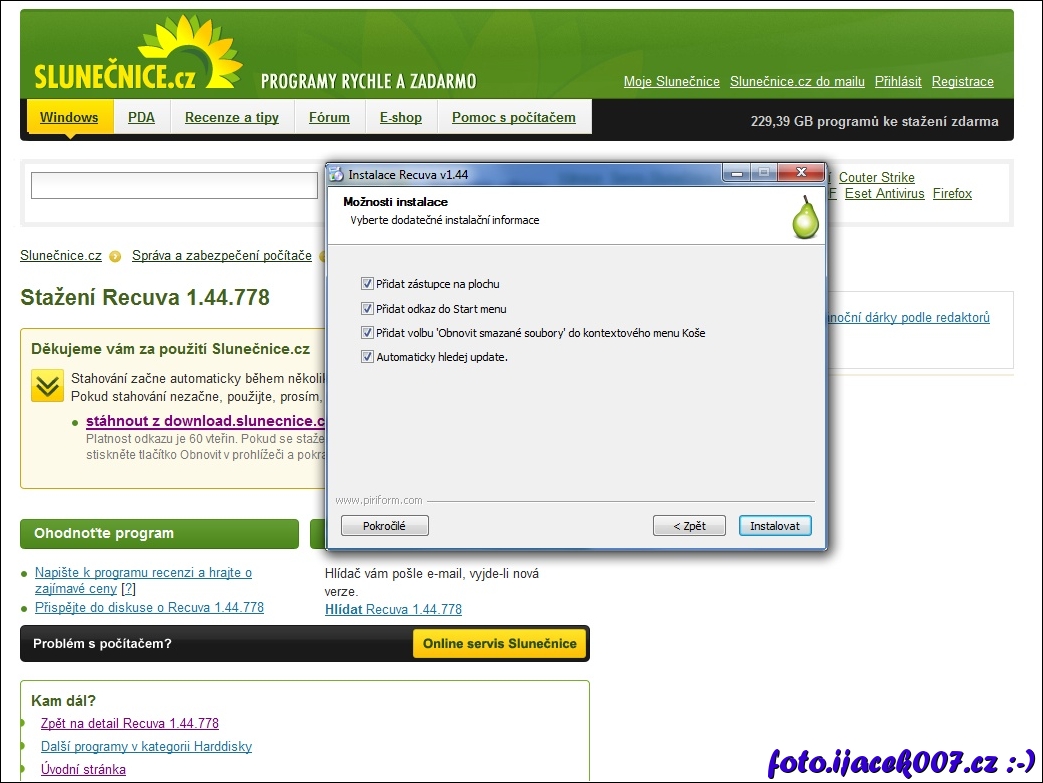Minimize the Recuva installer window
Viewport: 1043px width, 783px height.
[x=739, y=173]
